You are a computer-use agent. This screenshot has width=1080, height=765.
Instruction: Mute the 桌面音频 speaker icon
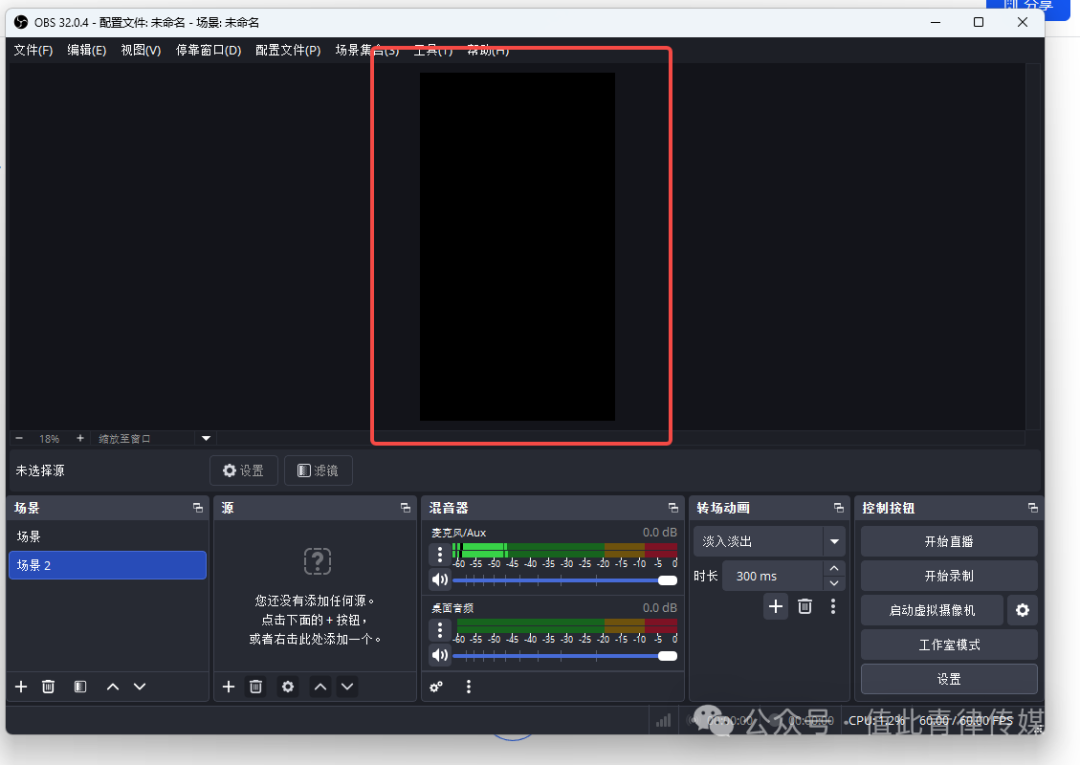pyautogui.click(x=440, y=656)
